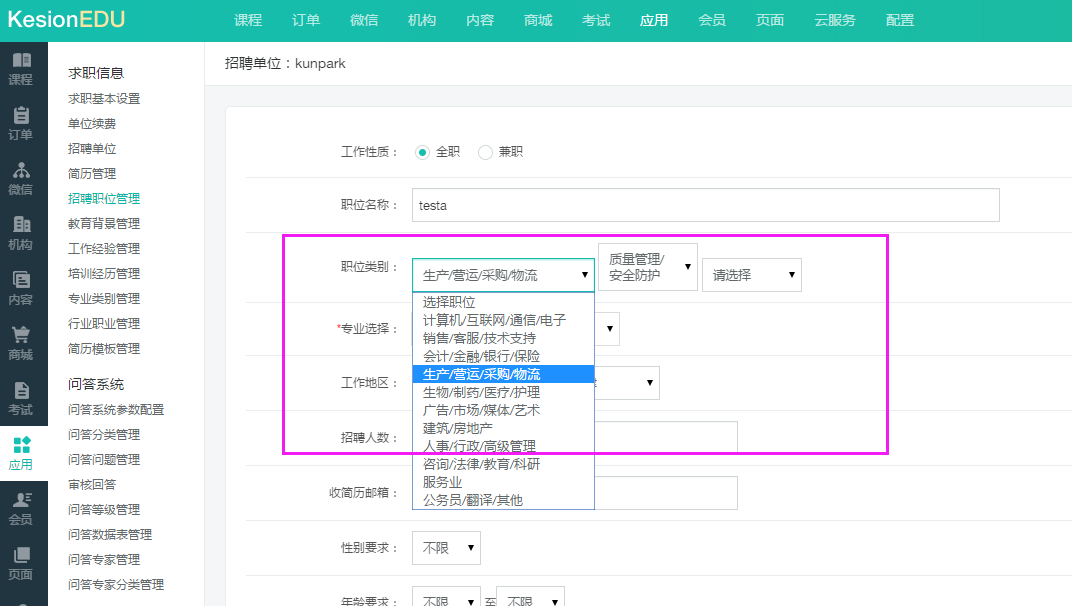Expand the 请选择 third category dropdown
Image resolution: width=1072 pixels, height=606 pixels.
click(x=751, y=275)
